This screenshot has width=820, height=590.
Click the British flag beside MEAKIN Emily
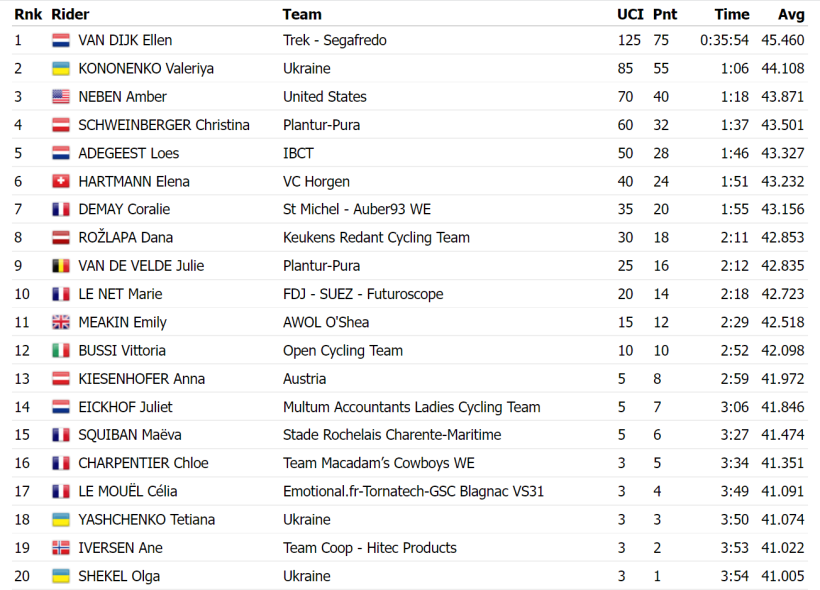[x=61, y=322]
